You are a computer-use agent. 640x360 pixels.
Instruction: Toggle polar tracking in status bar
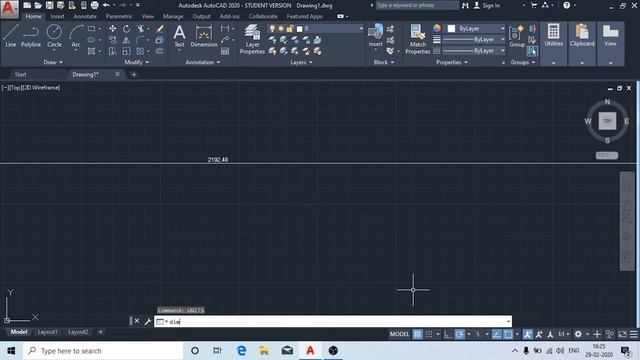[x=460, y=334]
